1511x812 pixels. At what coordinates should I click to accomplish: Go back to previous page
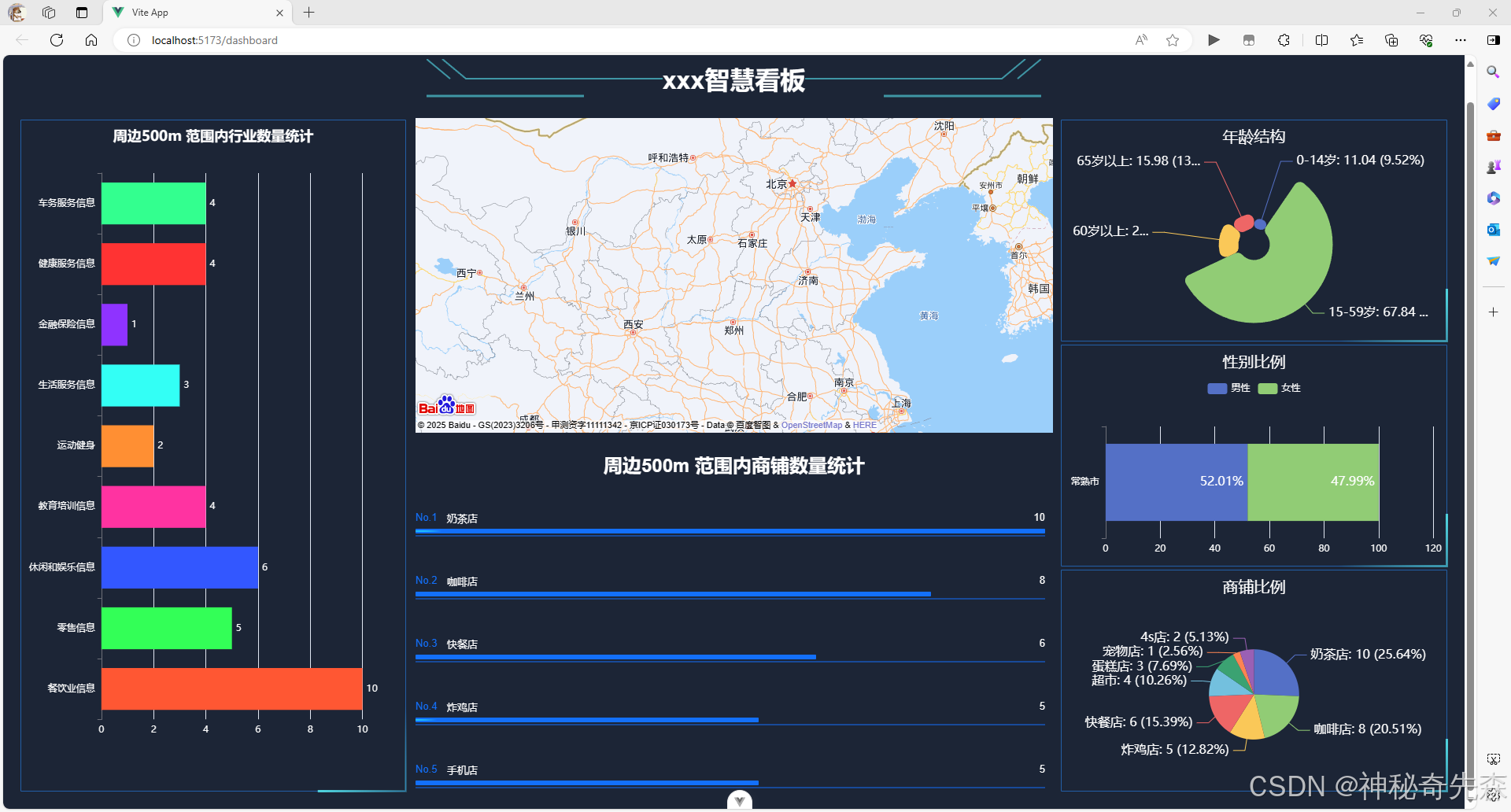point(22,40)
